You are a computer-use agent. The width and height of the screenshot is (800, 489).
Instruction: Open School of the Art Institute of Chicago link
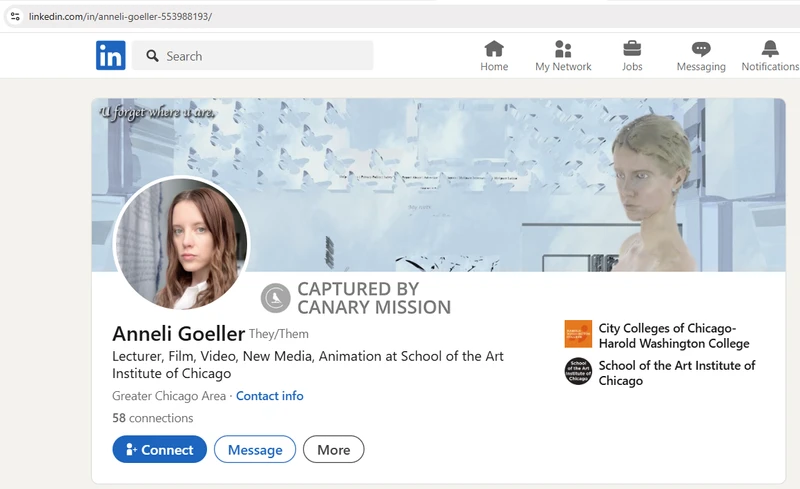(x=677, y=373)
